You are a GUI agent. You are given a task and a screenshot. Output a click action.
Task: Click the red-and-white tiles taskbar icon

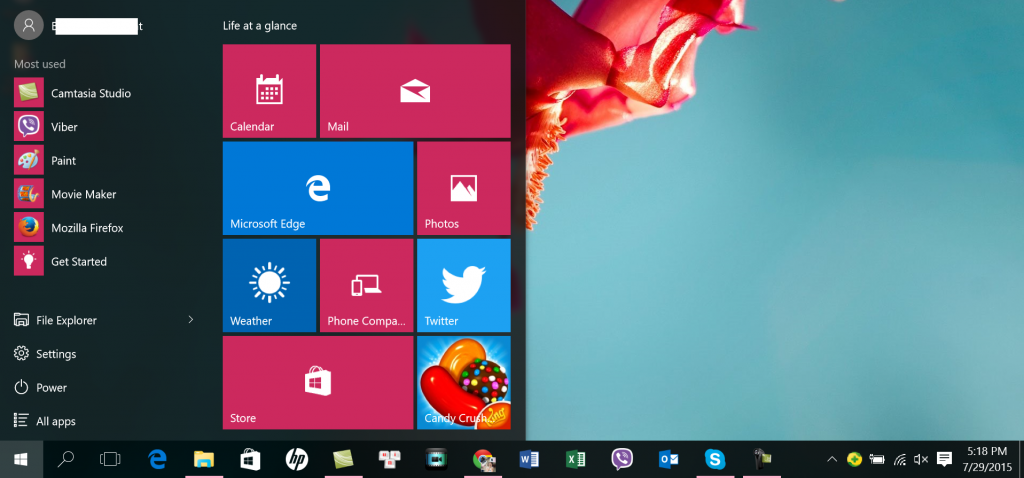click(x=389, y=460)
